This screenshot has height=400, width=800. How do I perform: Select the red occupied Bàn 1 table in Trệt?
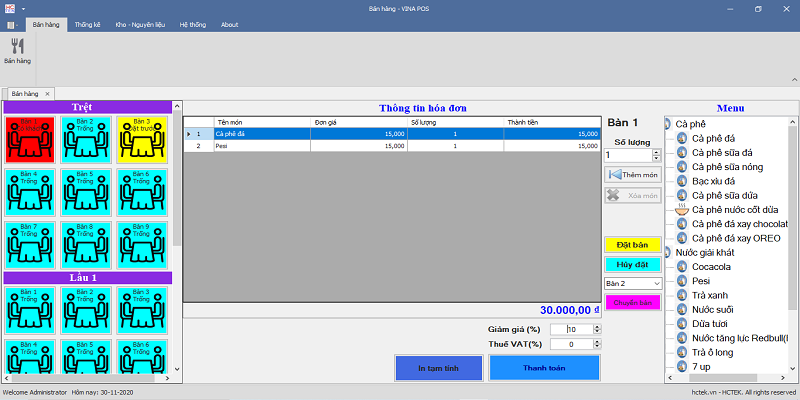click(x=29, y=139)
